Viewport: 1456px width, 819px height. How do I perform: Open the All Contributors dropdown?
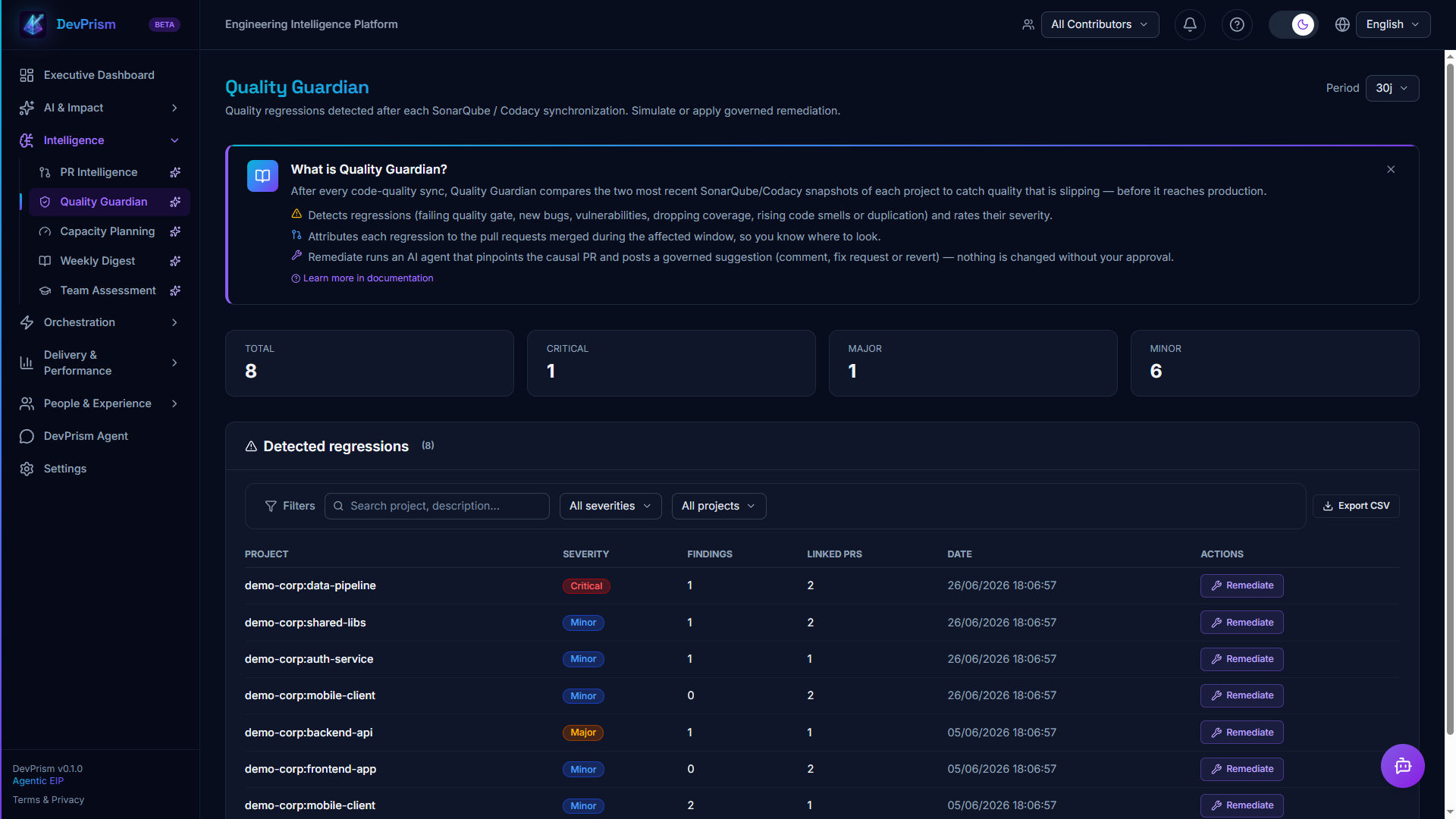1100,24
